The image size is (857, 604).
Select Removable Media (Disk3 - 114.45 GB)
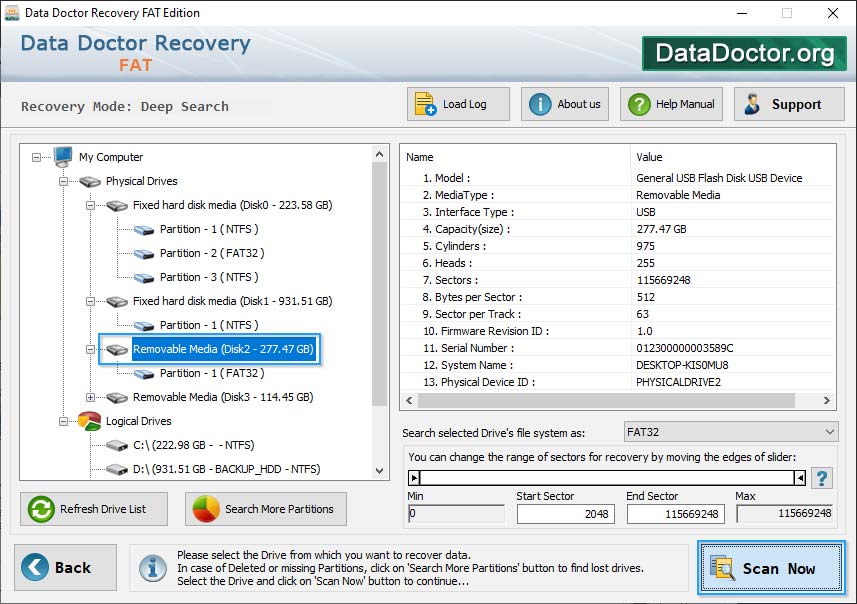tap(223, 397)
